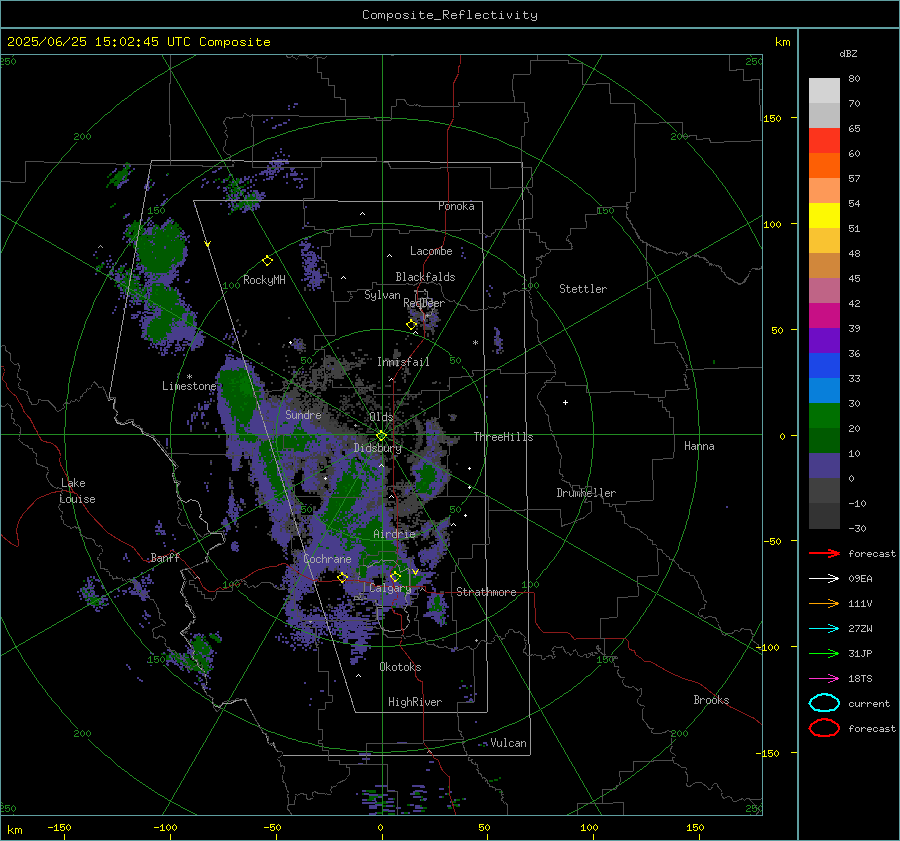Click the Airdrie city label
The image size is (900, 841).
click(394, 534)
